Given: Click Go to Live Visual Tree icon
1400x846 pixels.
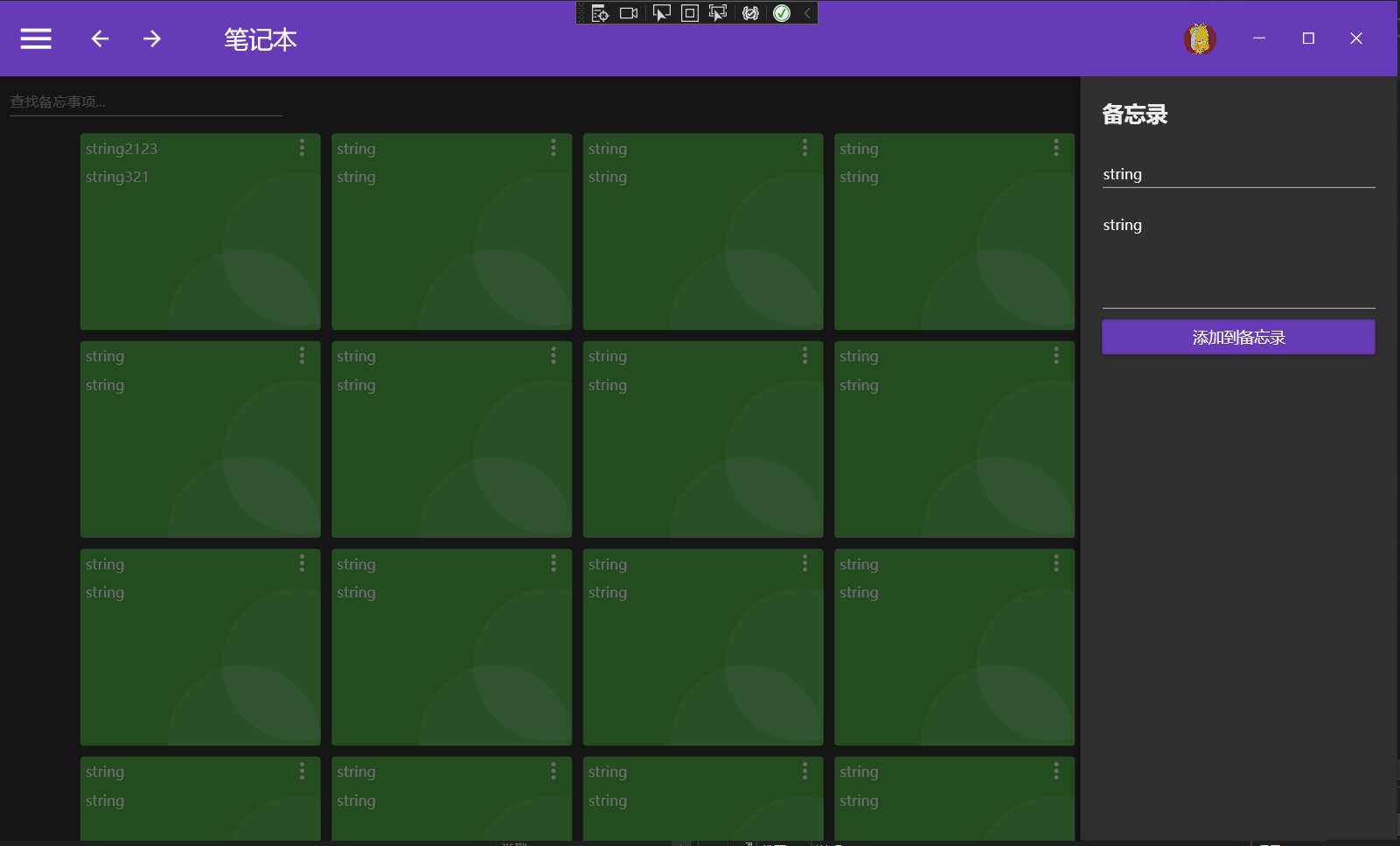Looking at the screenshot, I should coord(600,13).
